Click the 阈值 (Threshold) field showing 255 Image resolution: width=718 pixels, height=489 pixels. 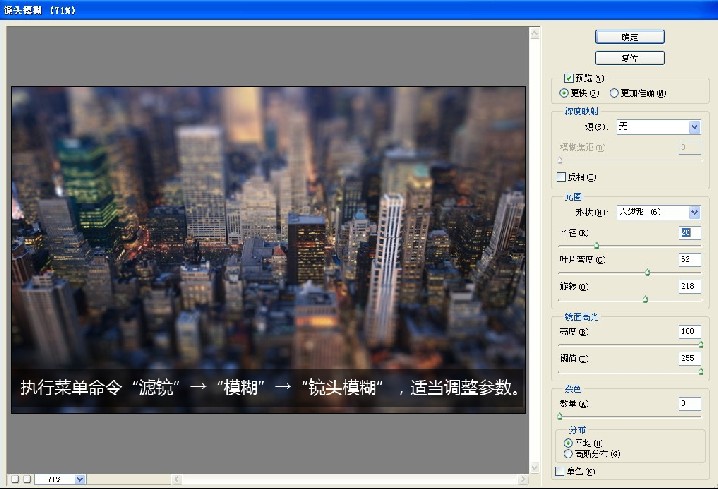(x=689, y=358)
